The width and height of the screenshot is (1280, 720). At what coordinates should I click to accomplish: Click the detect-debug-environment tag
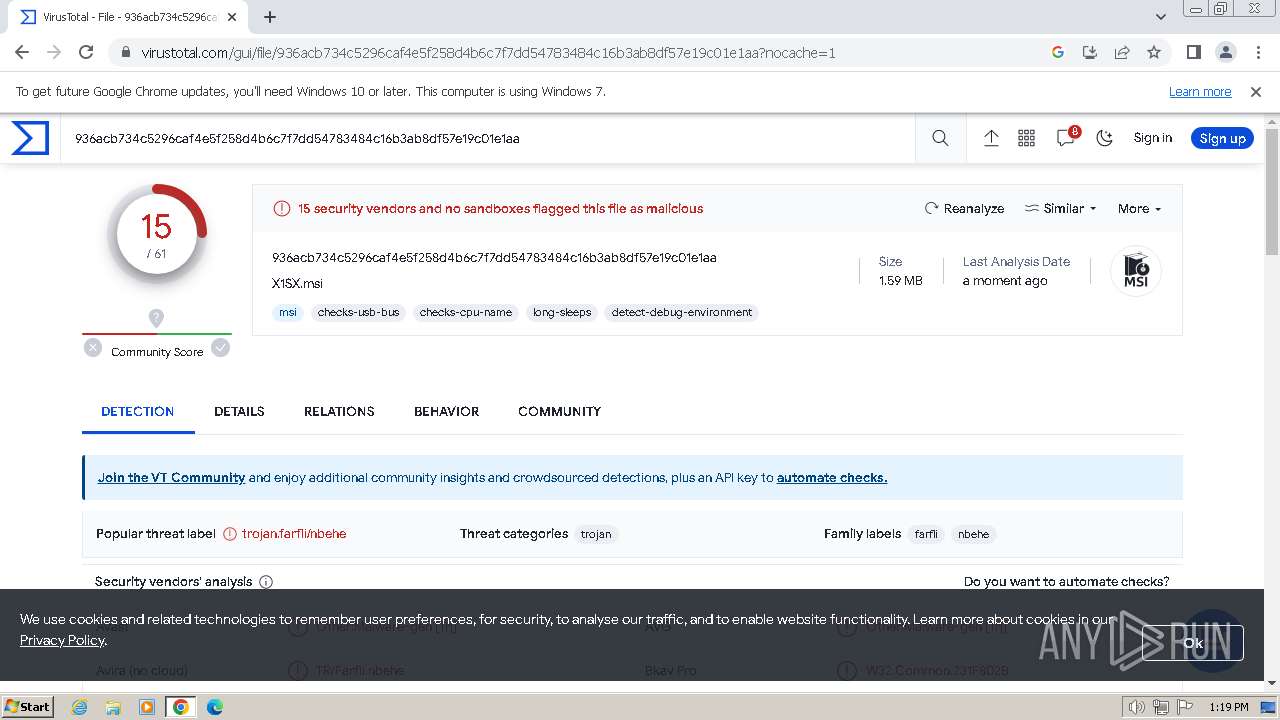tap(682, 312)
